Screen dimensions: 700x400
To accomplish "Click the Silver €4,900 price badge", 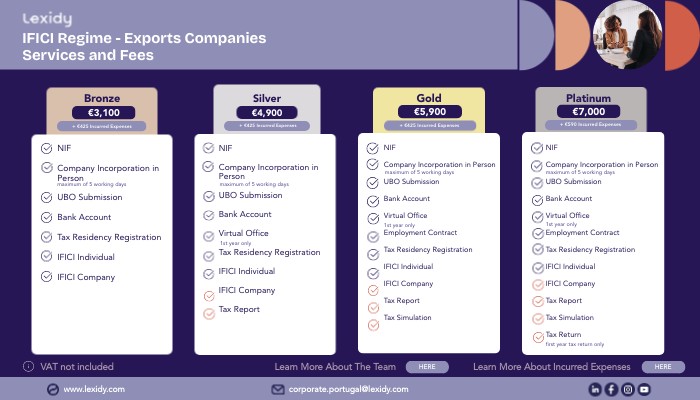I will coord(267,112).
